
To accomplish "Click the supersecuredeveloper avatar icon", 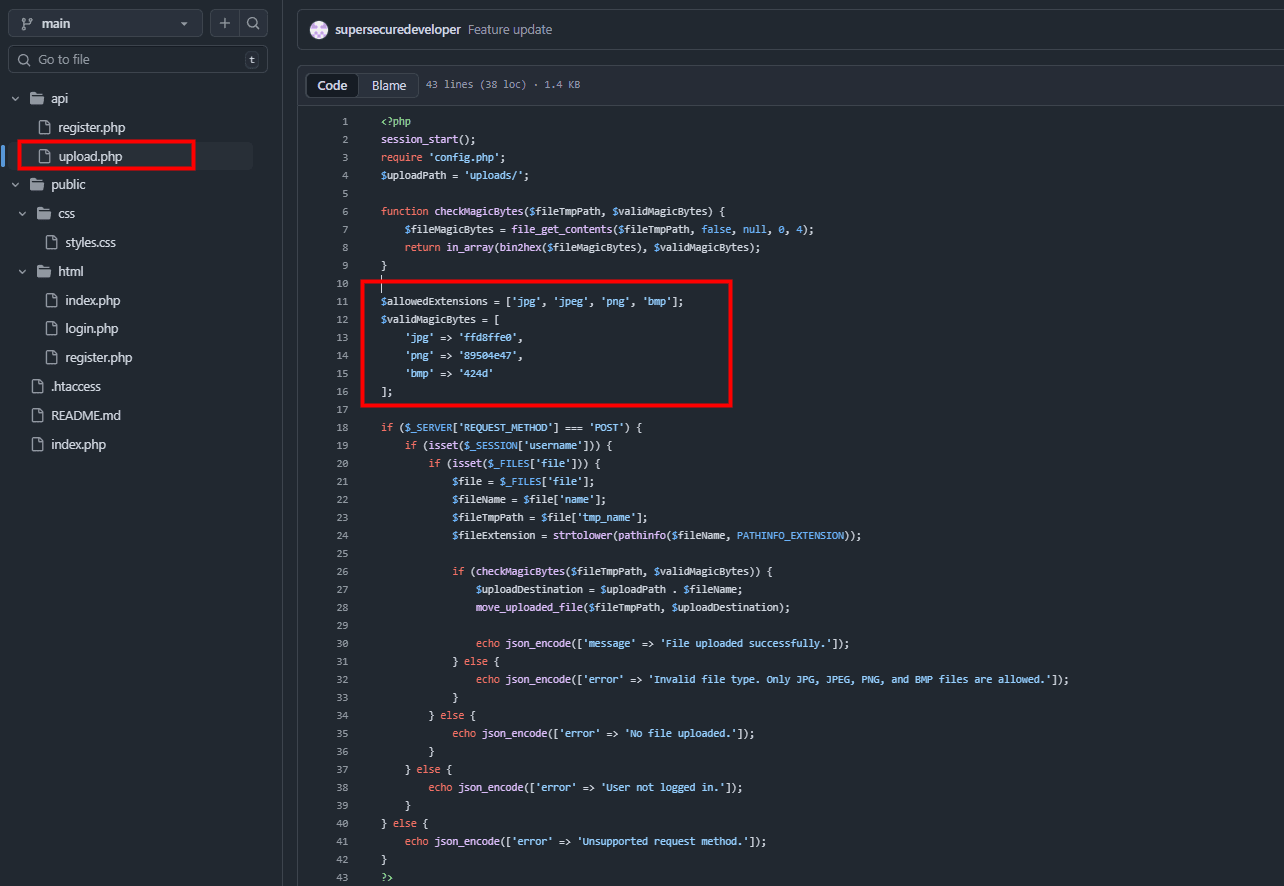I will coord(319,30).
